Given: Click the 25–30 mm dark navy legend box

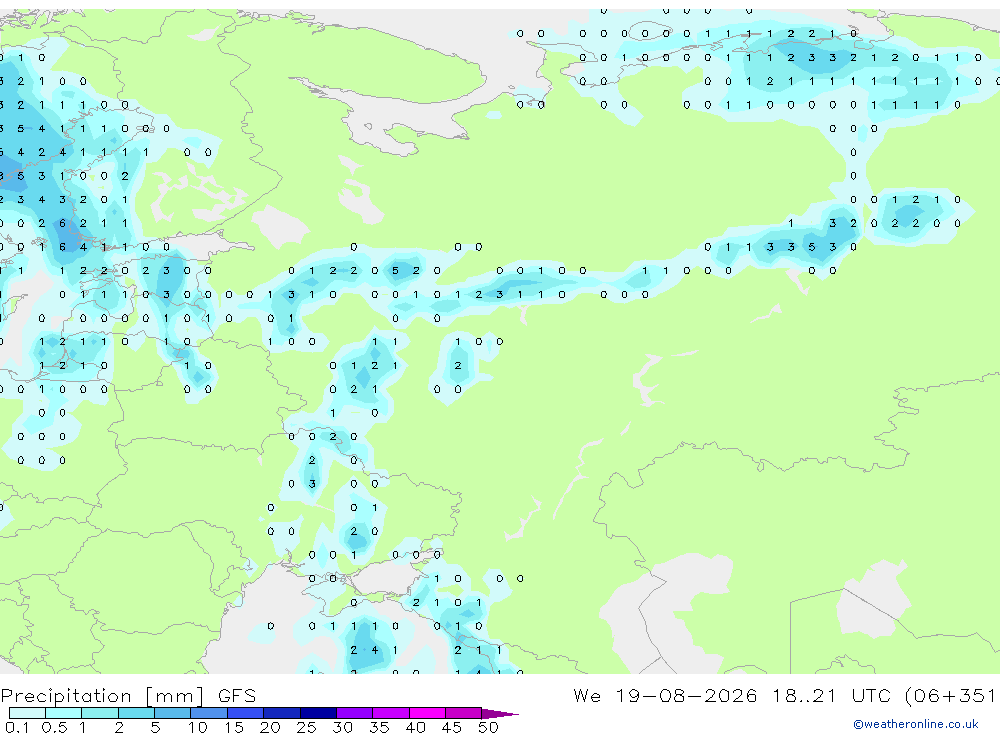Looking at the screenshot, I should click(318, 713).
